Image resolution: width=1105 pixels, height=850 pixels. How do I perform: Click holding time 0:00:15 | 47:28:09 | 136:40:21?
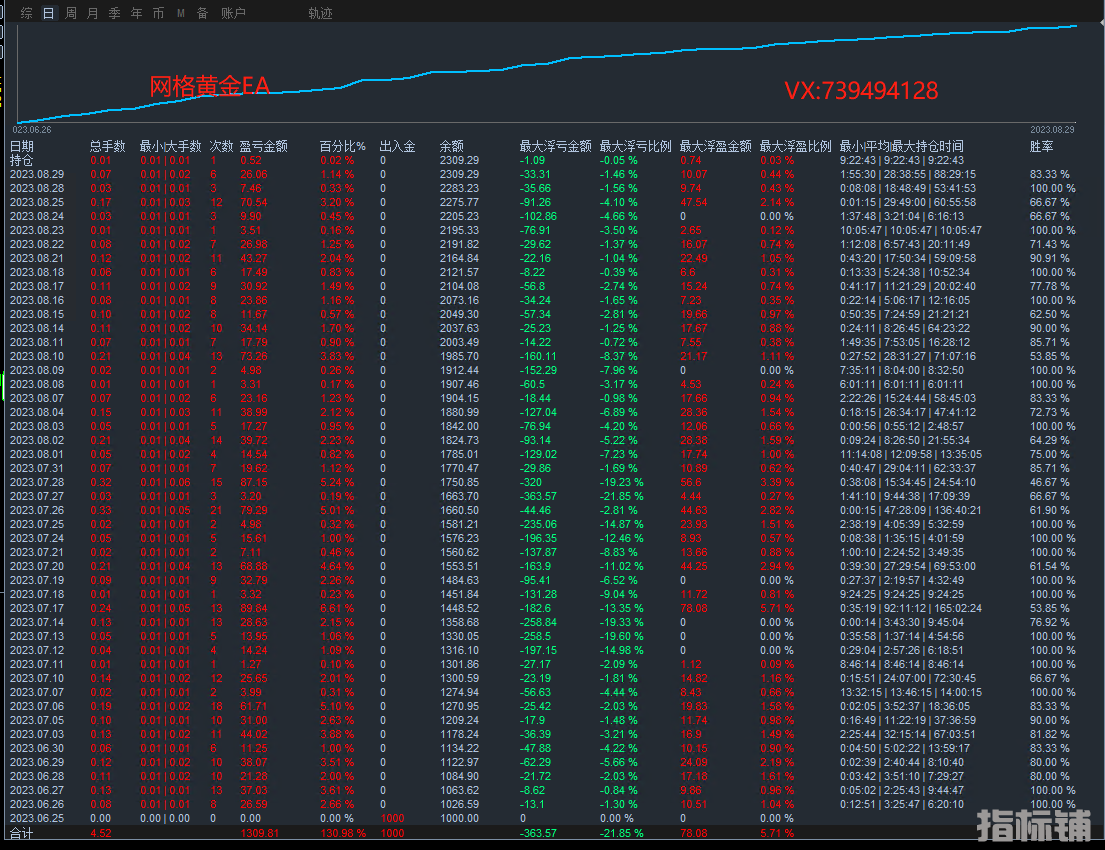coord(910,510)
